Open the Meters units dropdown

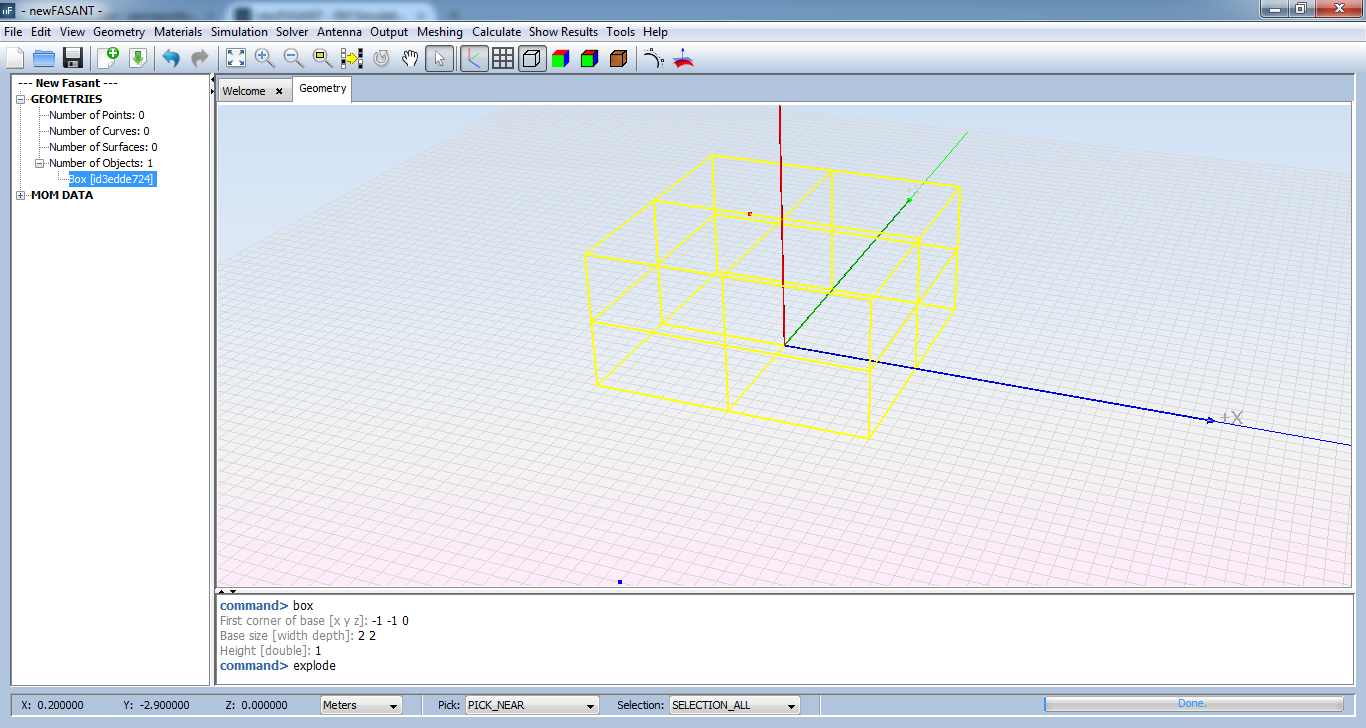point(360,705)
